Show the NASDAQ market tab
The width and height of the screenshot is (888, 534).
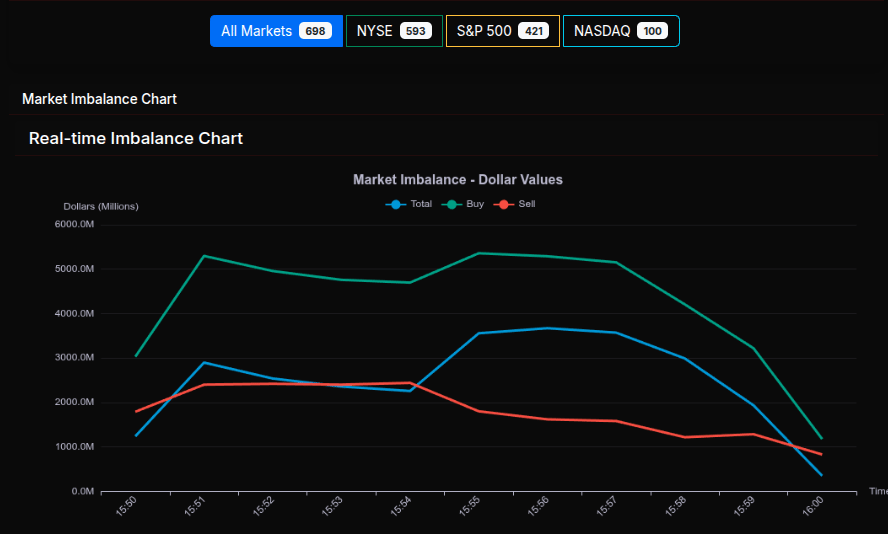tap(620, 31)
